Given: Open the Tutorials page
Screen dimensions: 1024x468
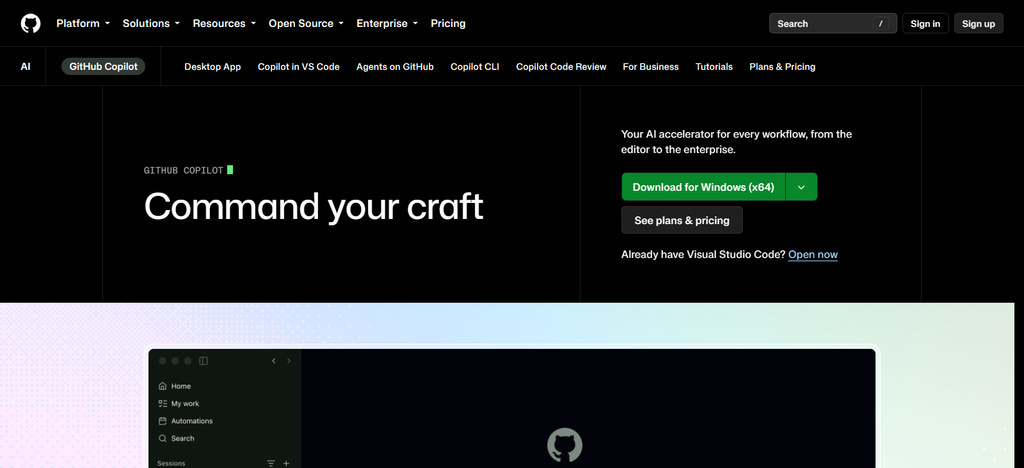Looking at the screenshot, I should (714, 67).
